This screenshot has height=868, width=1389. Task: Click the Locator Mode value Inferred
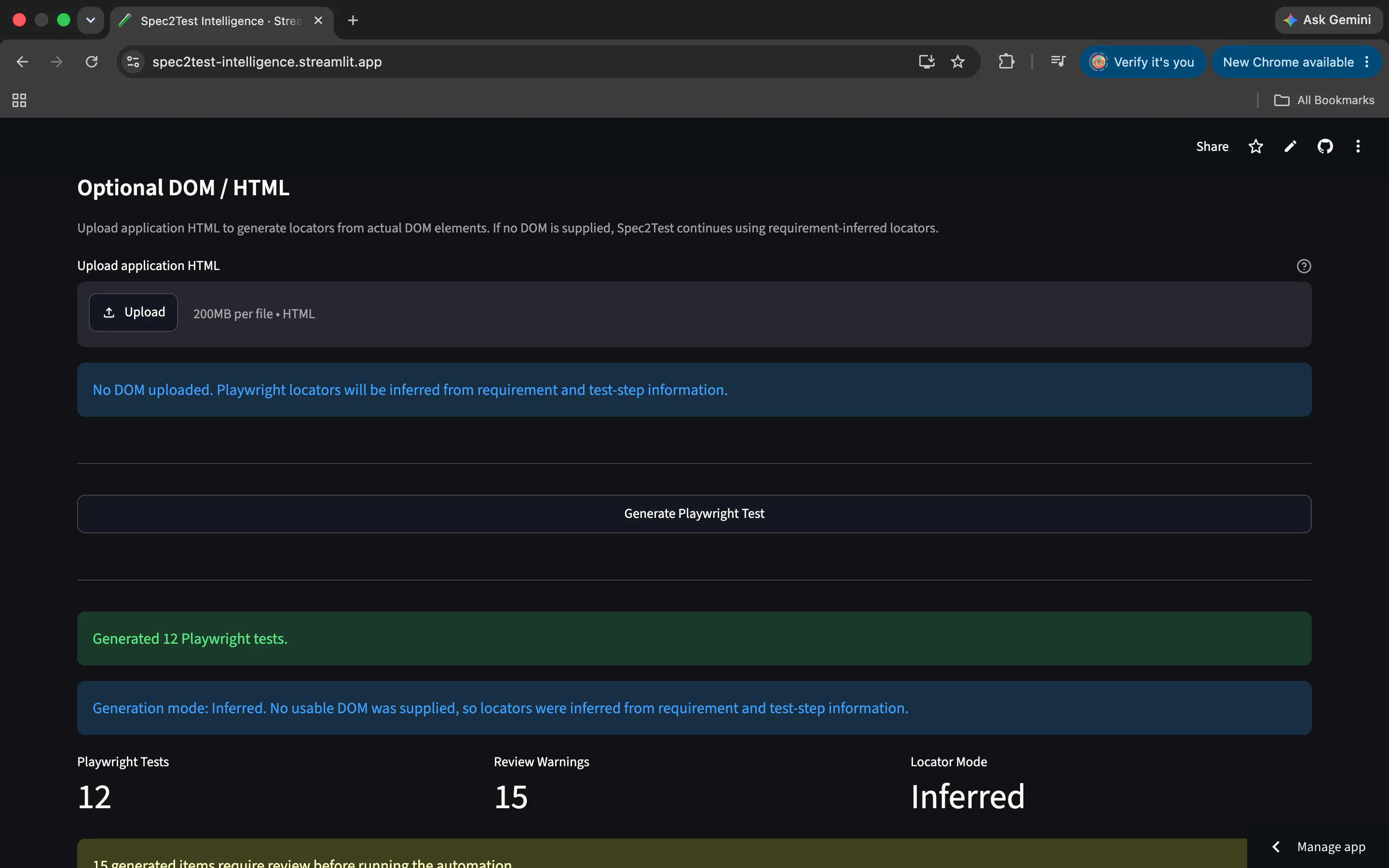[967, 797]
